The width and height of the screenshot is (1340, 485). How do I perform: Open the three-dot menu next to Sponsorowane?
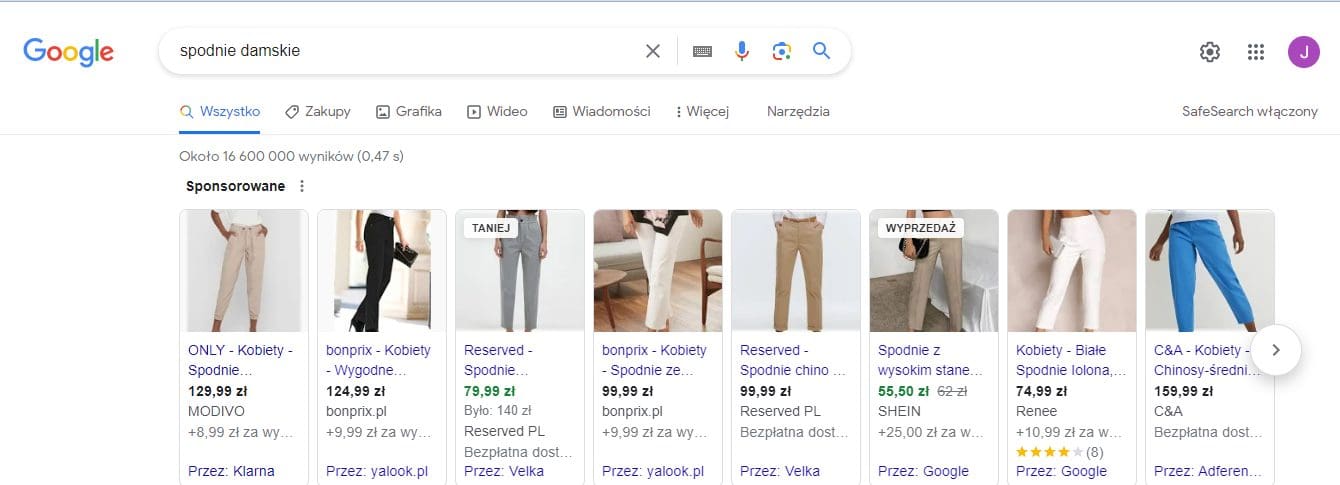[x=302, y=186]
